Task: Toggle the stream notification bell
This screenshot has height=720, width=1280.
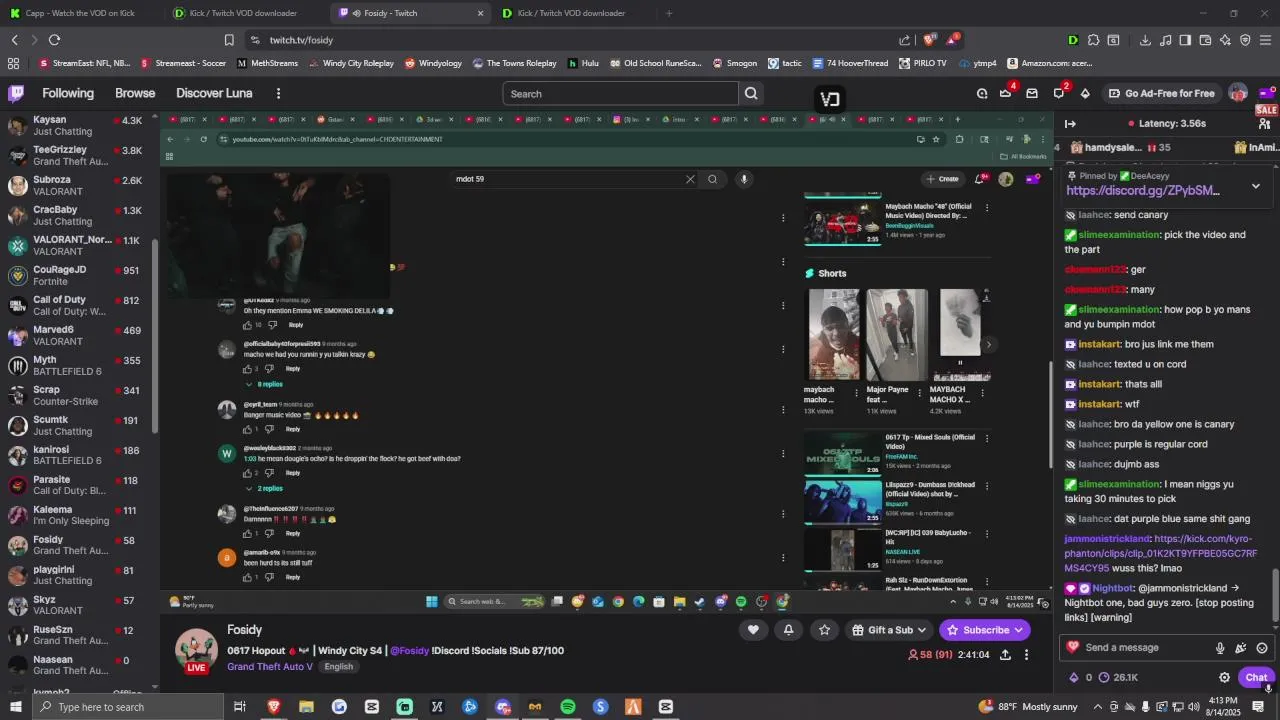Action: click(x=788, y=629)
